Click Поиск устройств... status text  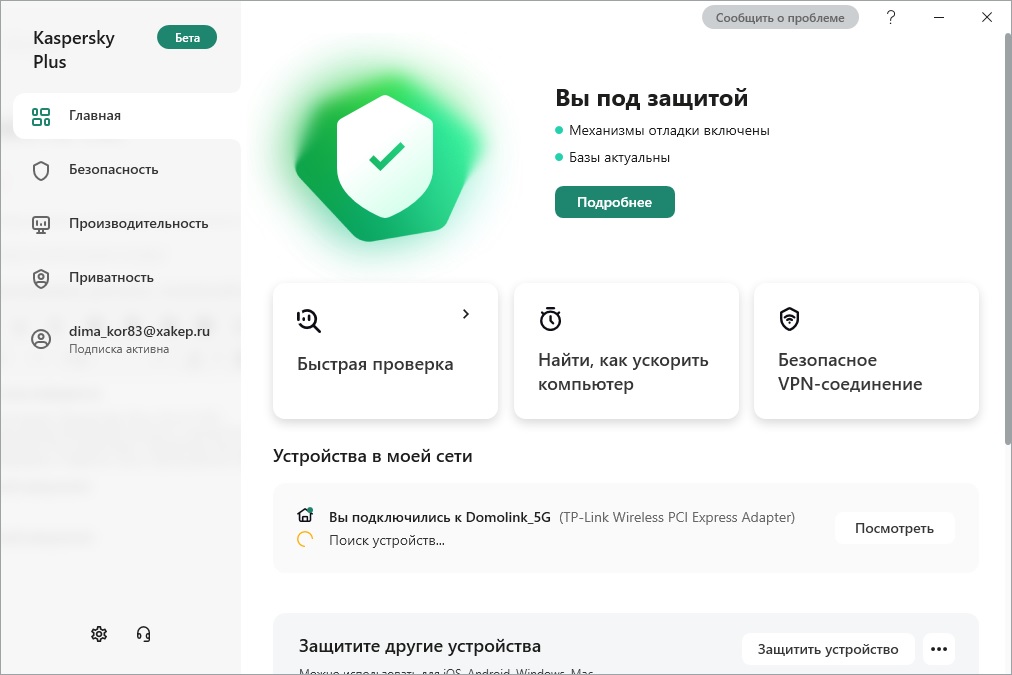[387, 540]
